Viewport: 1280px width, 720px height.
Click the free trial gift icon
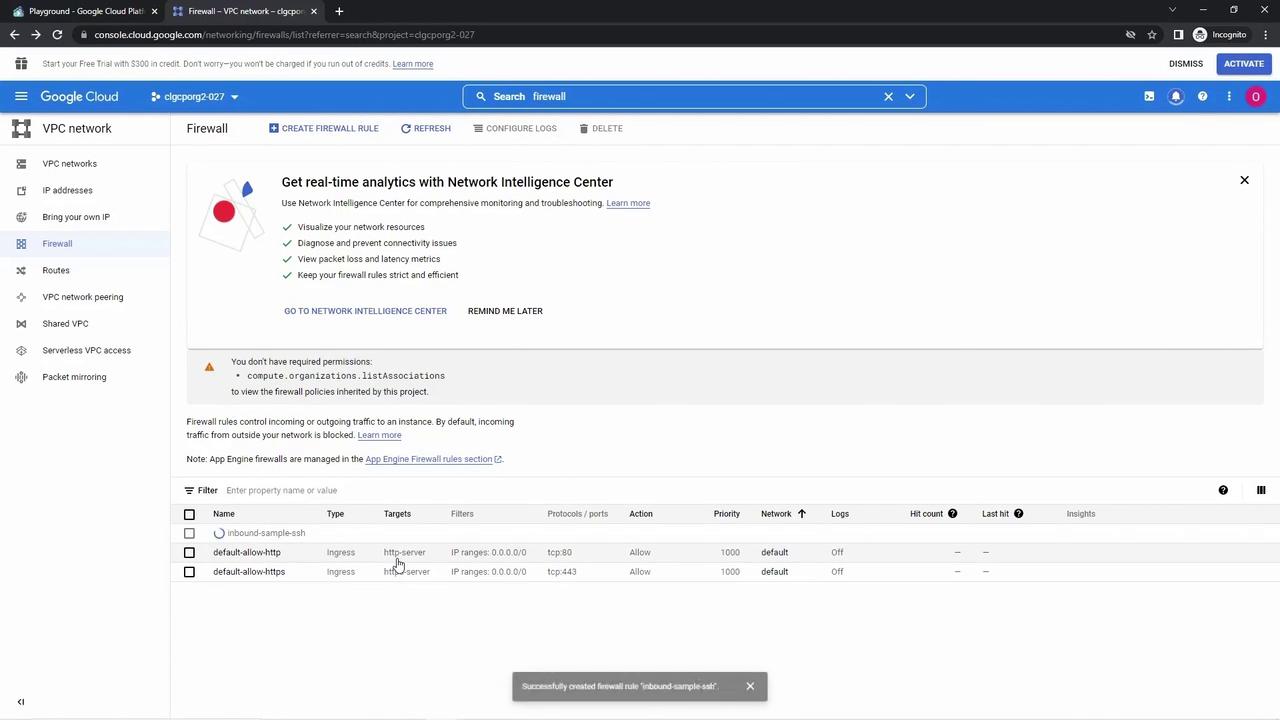[x=21, y=64]
